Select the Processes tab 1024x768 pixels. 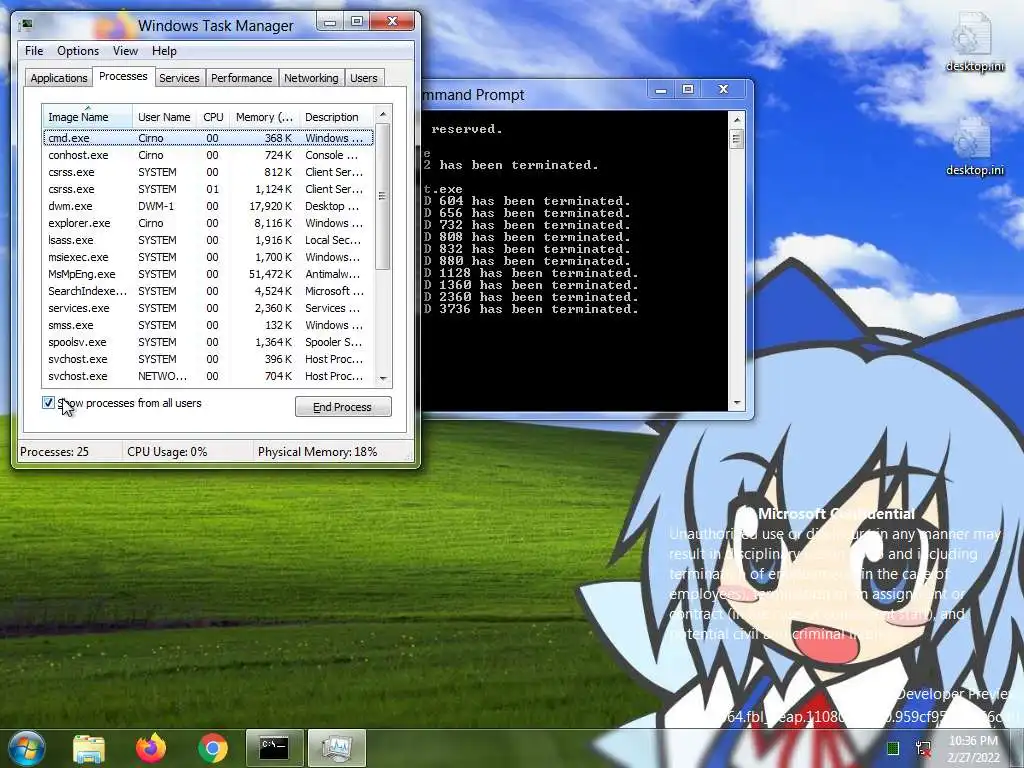123,76
